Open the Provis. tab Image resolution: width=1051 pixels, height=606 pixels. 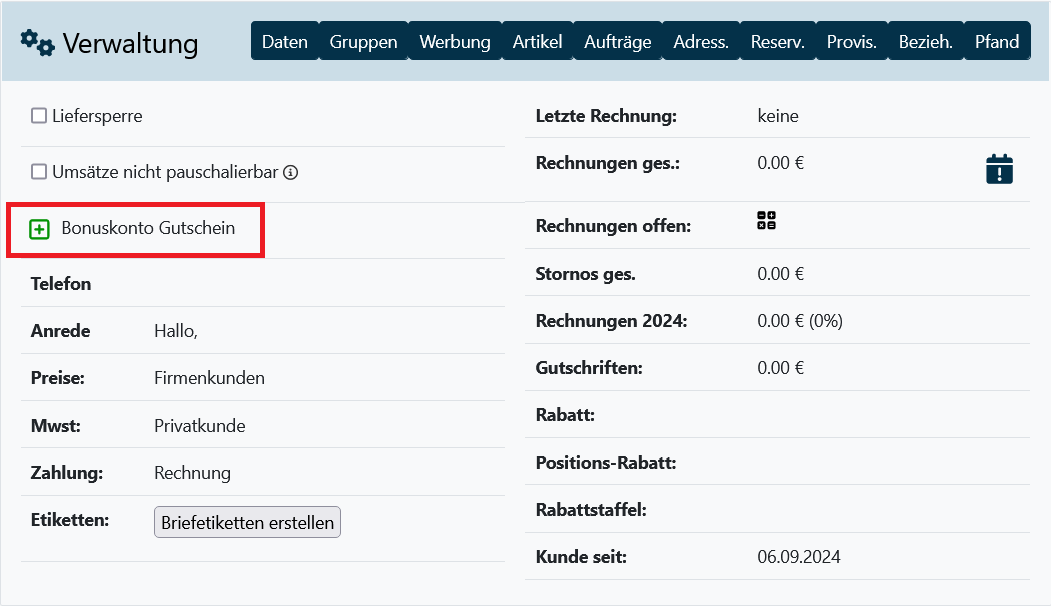tap(852, 42)
